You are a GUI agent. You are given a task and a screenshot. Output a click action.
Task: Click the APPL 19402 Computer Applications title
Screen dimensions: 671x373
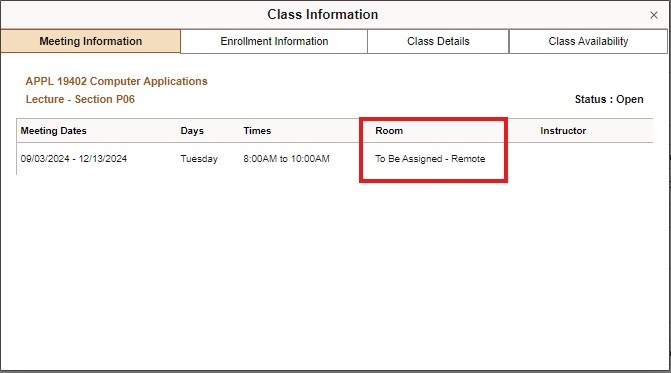[x=116, y=81]
